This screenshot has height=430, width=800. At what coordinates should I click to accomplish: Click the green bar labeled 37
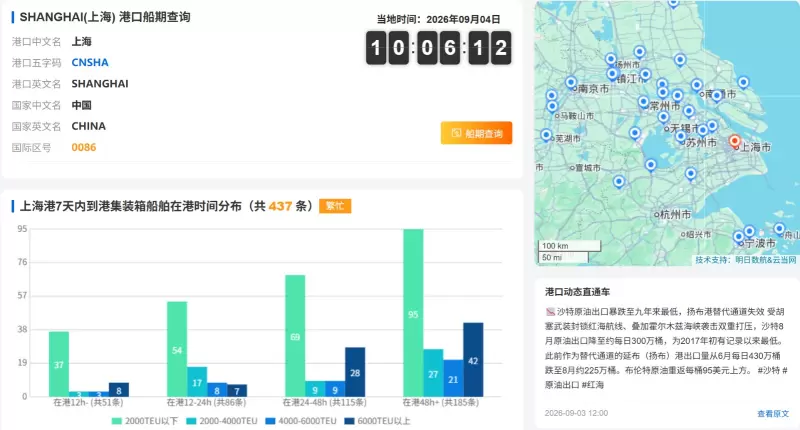(59, 364)
